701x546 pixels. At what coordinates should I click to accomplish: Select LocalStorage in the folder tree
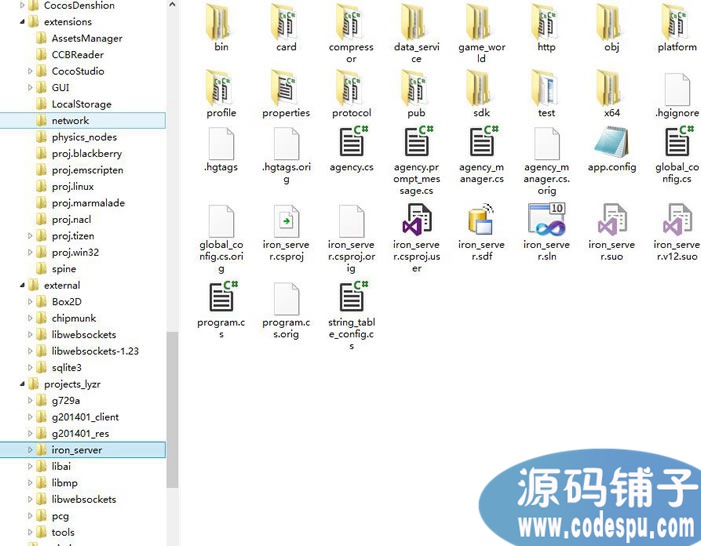81,104
